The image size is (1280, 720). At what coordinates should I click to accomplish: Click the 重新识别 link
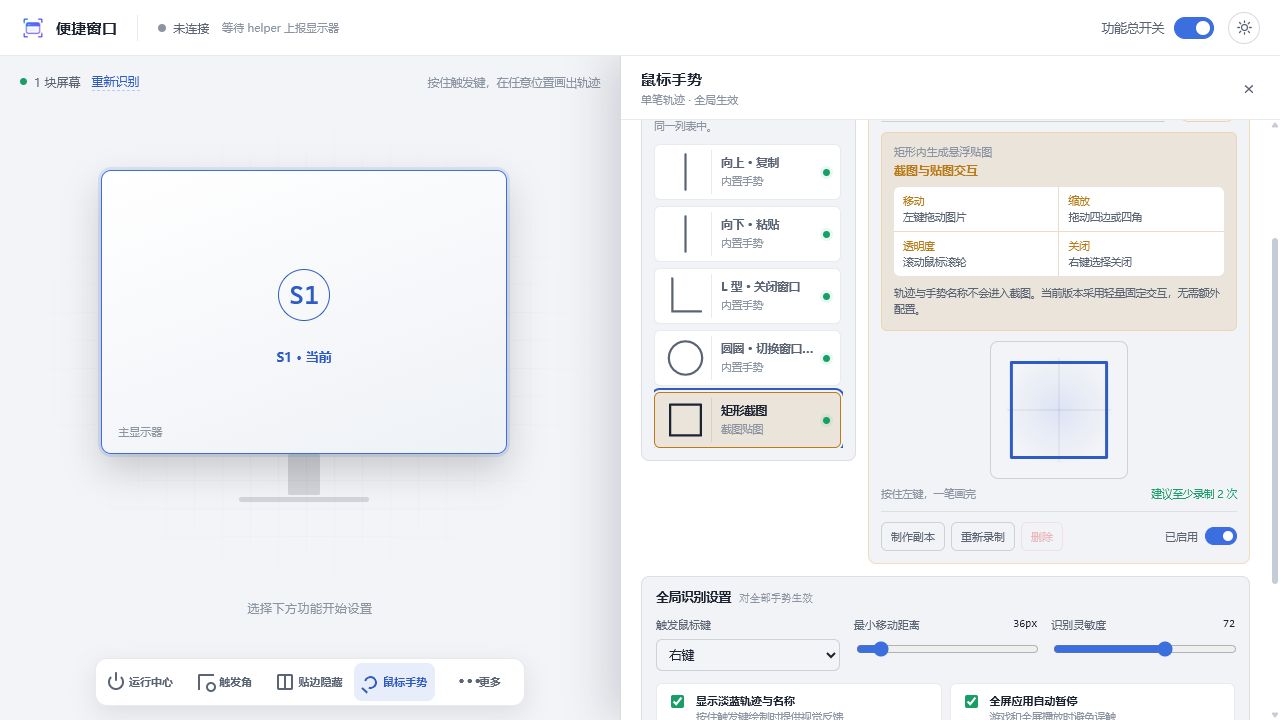pos(115,82)
